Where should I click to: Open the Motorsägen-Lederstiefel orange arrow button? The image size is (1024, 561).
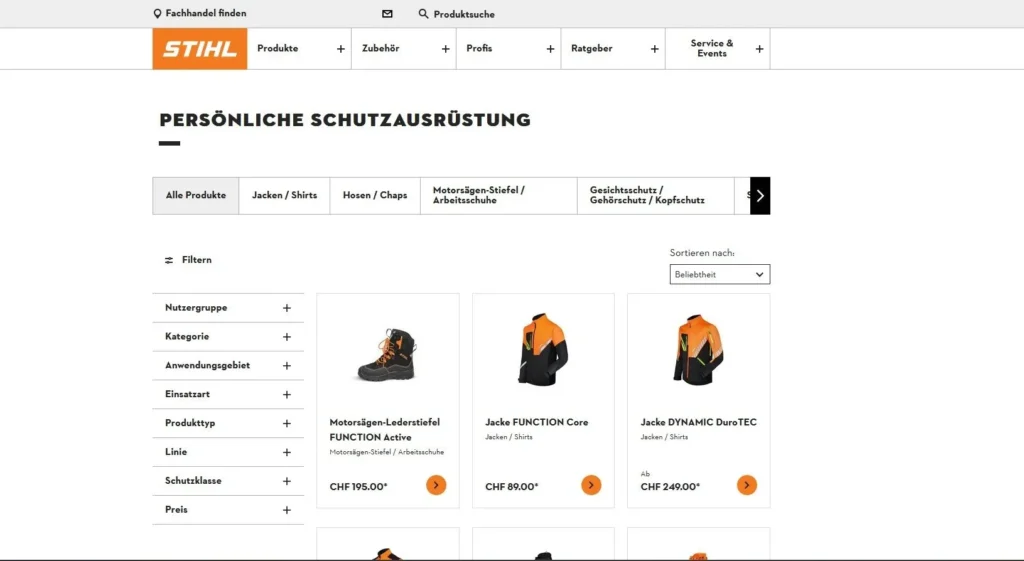(x=436, y=485)
